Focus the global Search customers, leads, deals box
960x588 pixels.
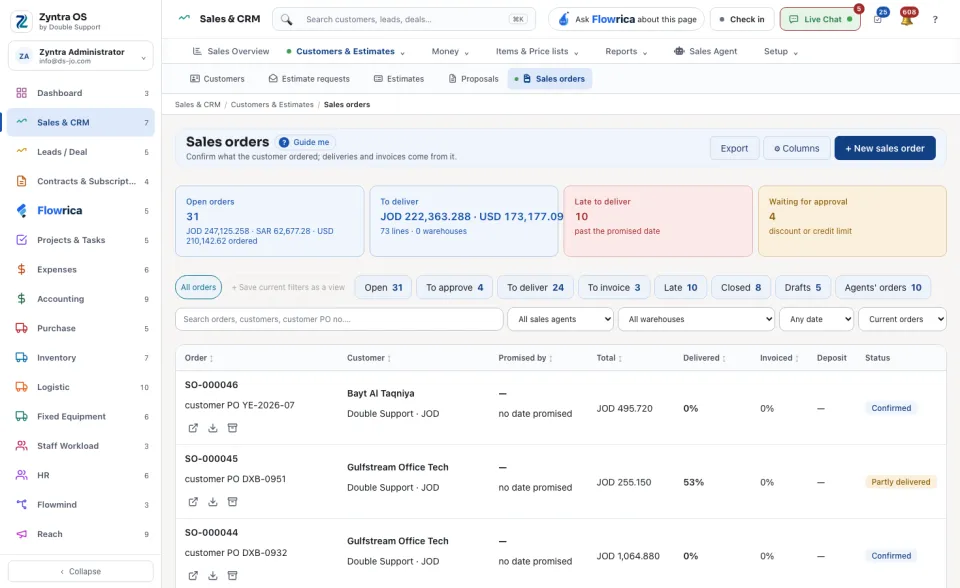404,20
